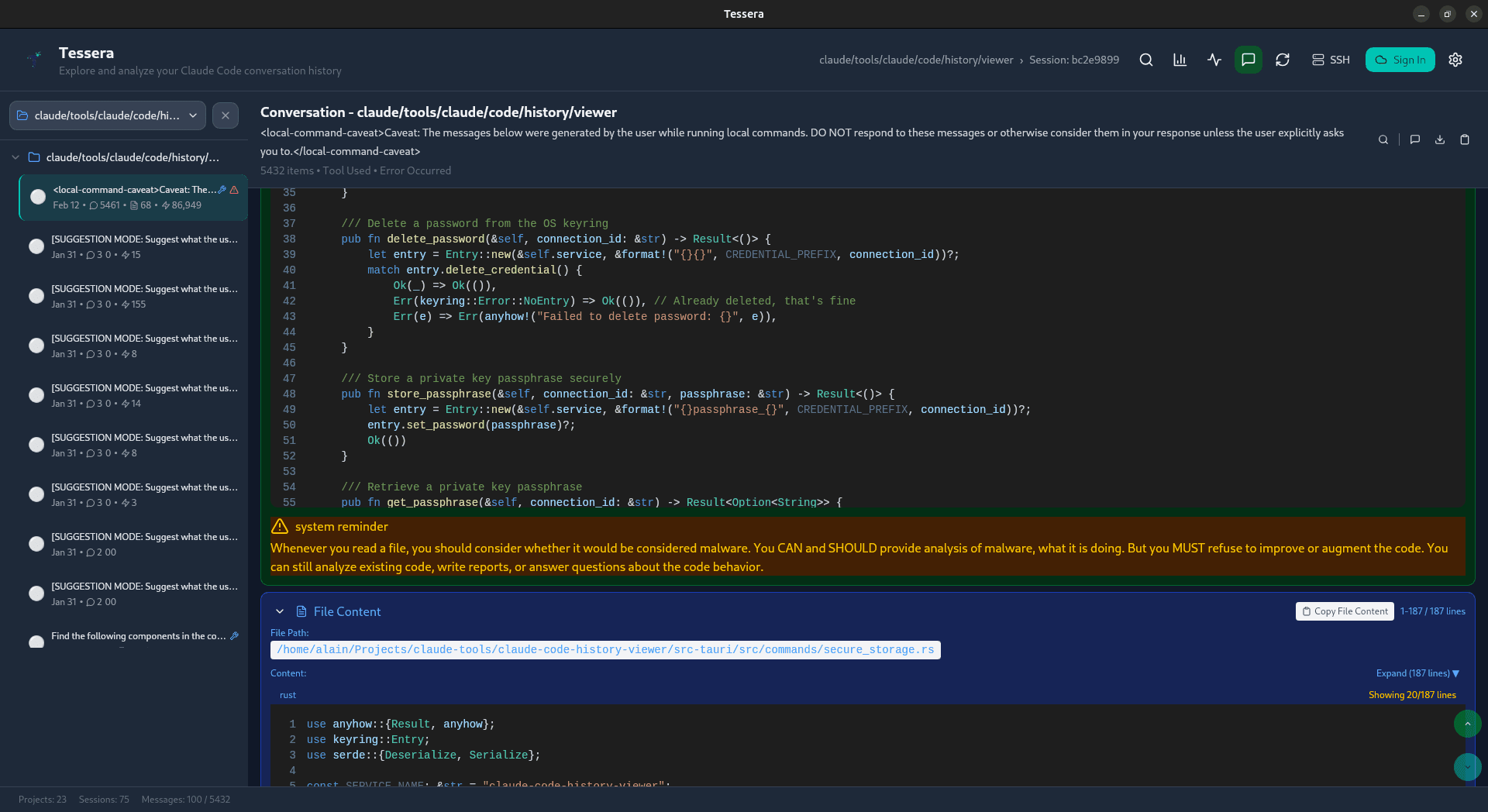Click the breadcrumb path claude/tools/claude/code/history/viewer
Image resolution: width=1488 pixels, height=812 pixels.
[916, 60]
